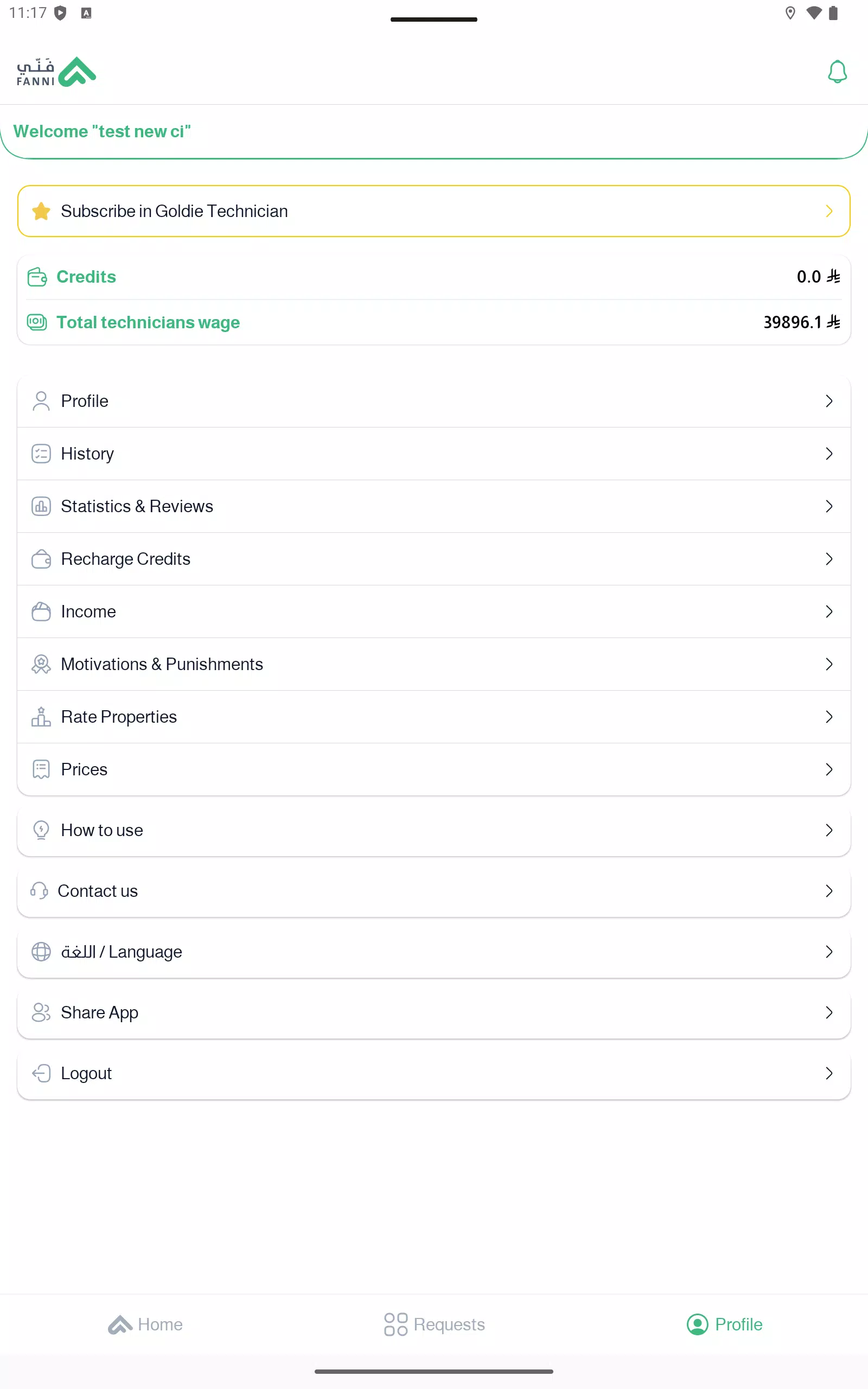Switch to the Home tab
Viewport: 868px width, 1389px height.
(x=145, y=1324)
